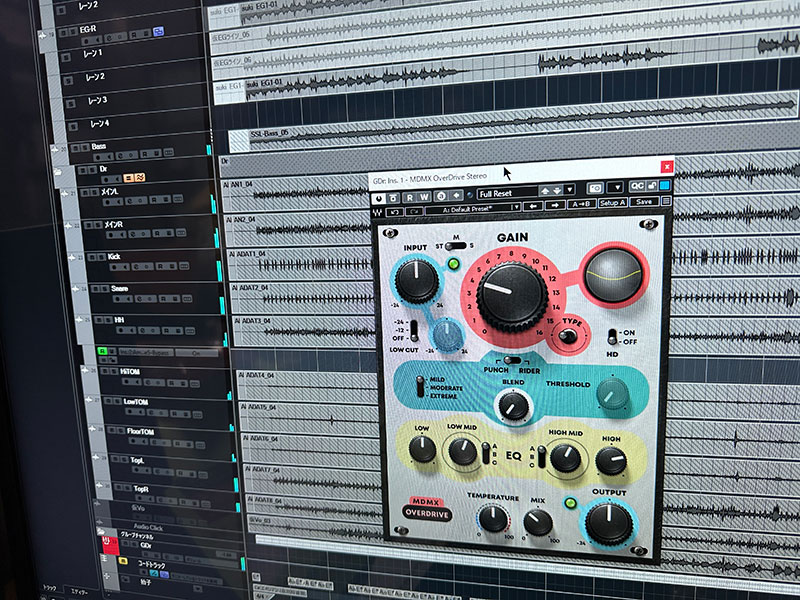Click the Setup A button
The image size is (800, 600).
click(612, 203)
